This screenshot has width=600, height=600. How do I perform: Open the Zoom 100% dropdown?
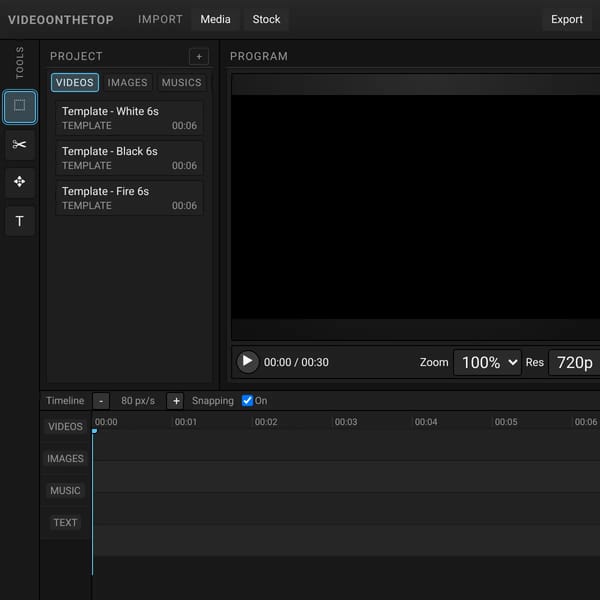click(x=487, y=362)
